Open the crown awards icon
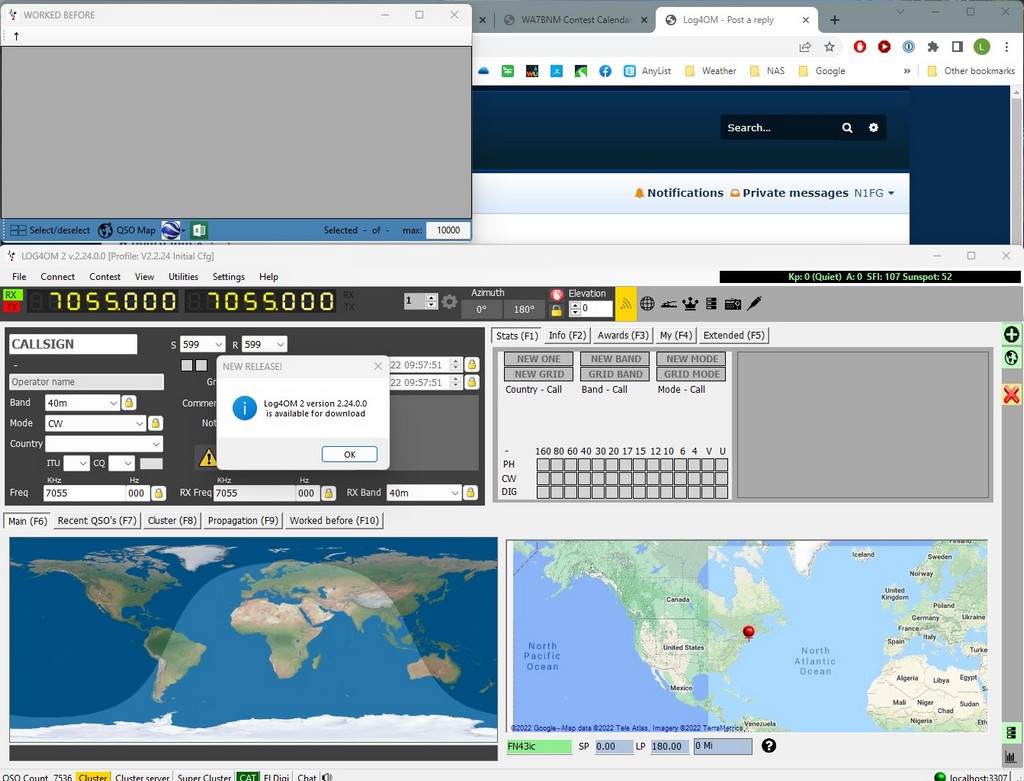 tap(690, 304)
